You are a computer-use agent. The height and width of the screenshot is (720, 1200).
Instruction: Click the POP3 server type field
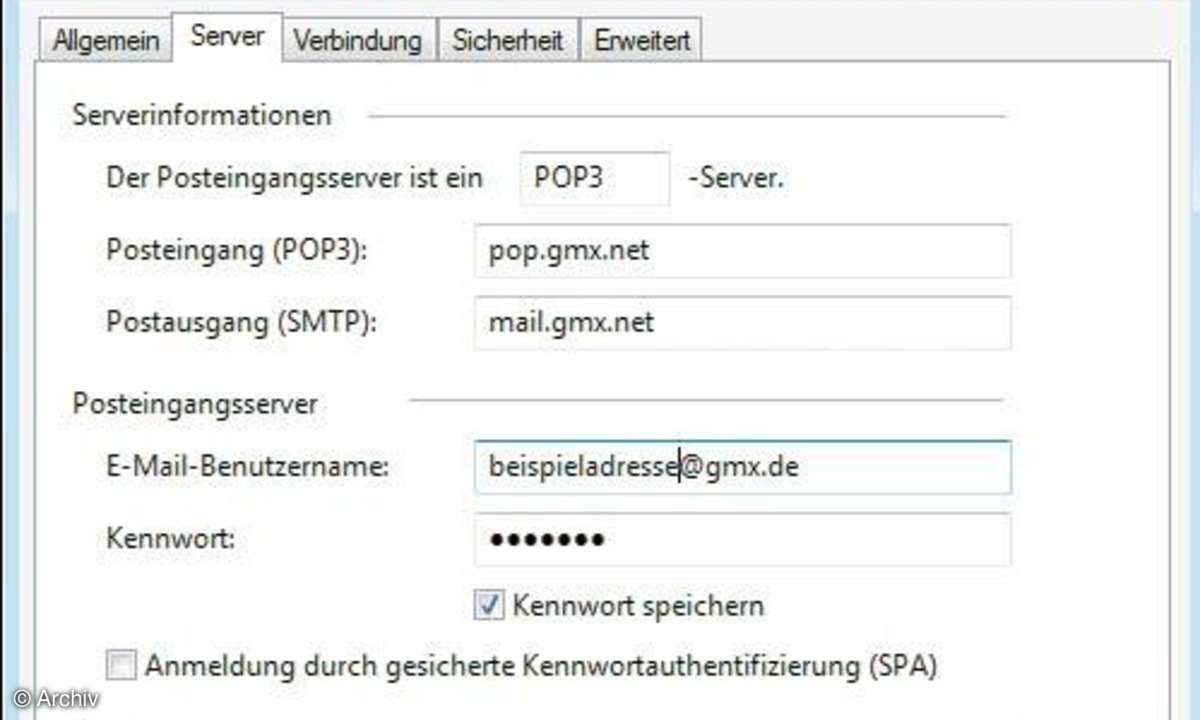tap(595, 179)
